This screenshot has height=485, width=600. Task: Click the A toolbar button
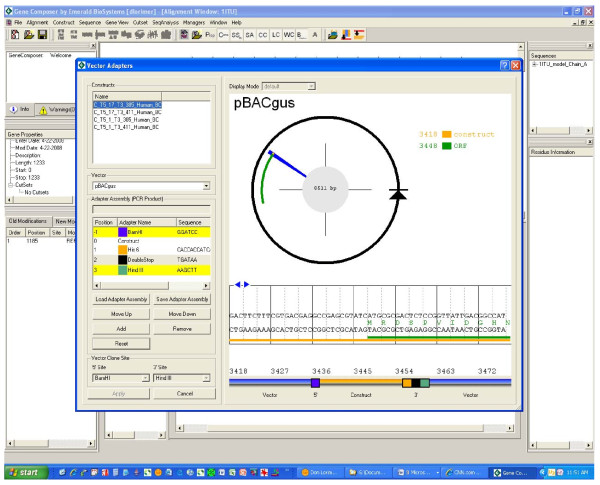(x=315, y=35)
